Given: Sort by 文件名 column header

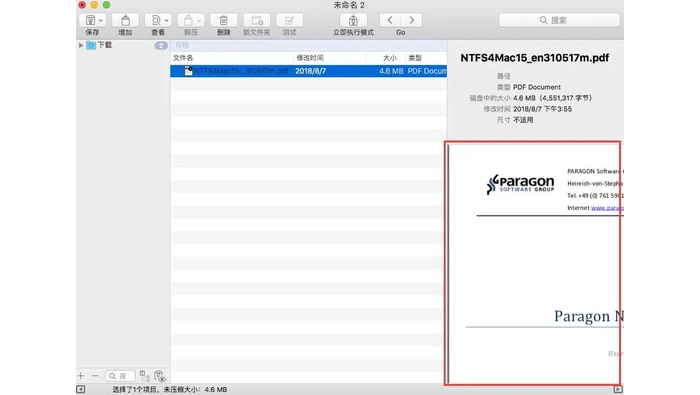Looking at the screenshot, I should (x=183, y=58).
